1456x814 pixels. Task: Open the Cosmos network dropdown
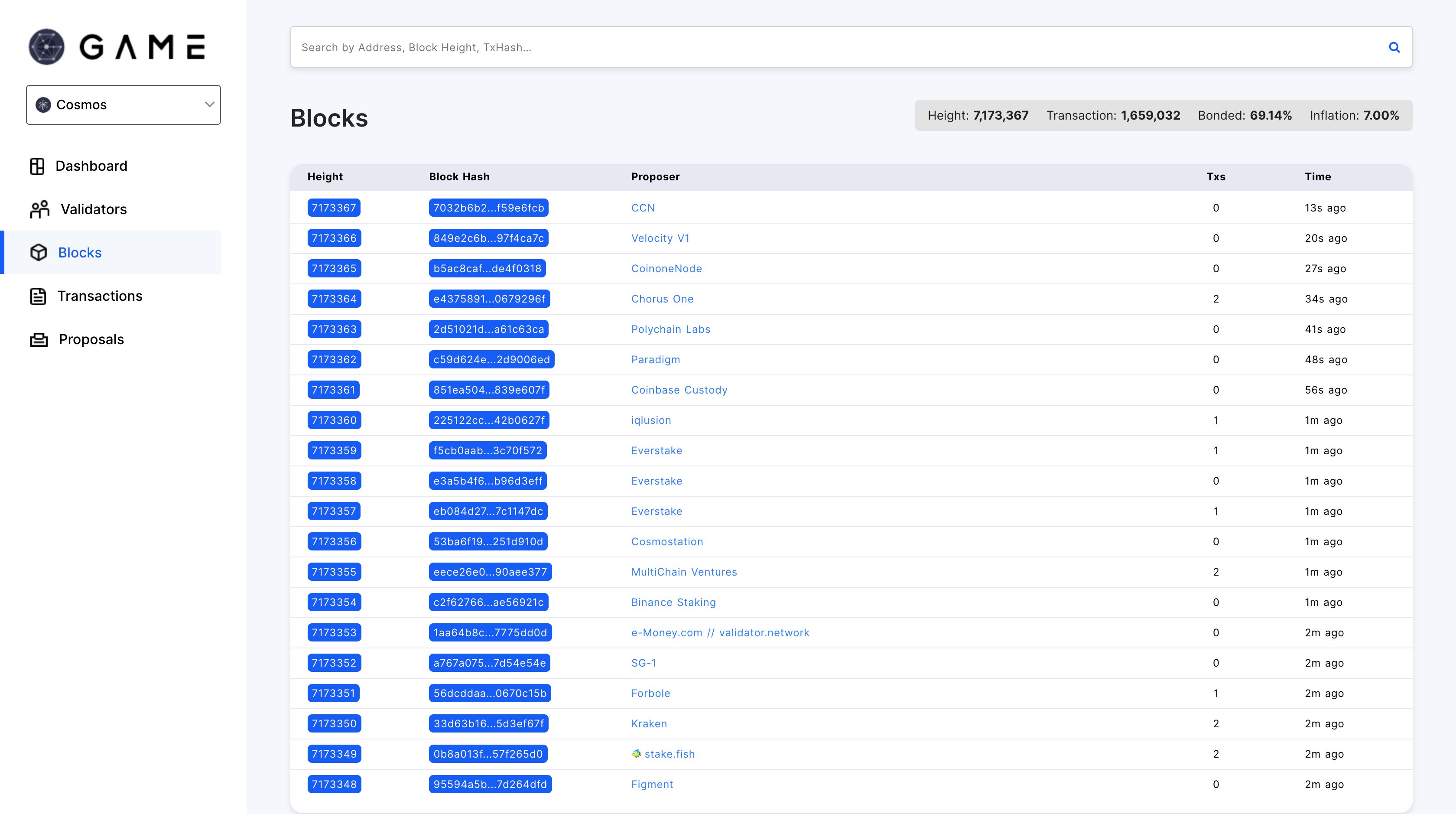(x=123, y=105)
